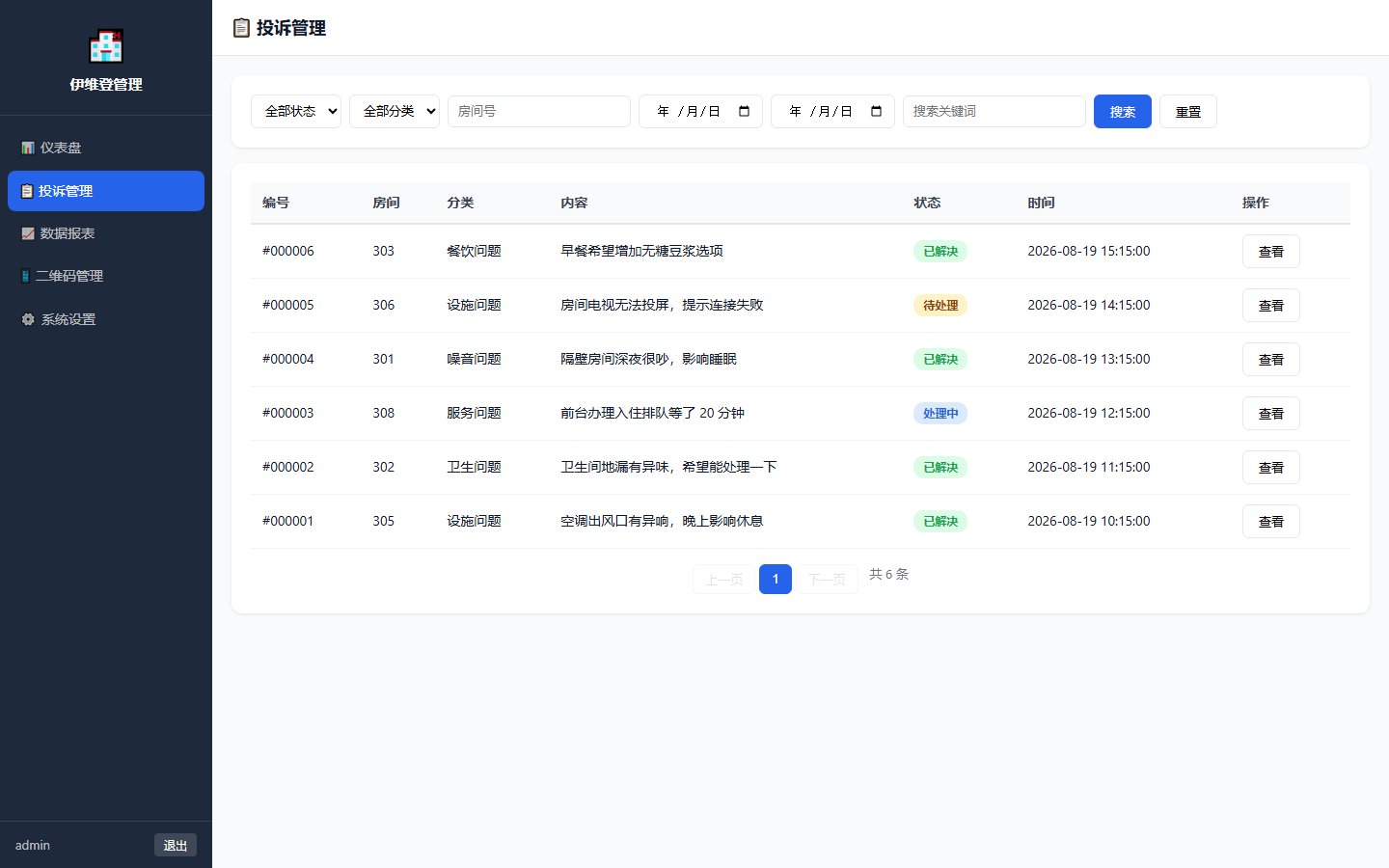Select 投诉管理 in the sidebar
Viewport: 1389px width, 868px height.
(106, 191)
